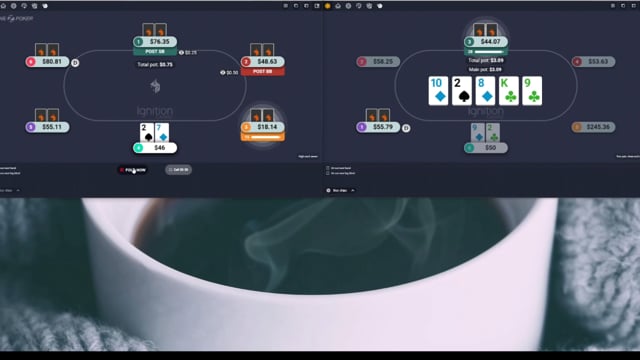Click folded 9 of diamonds hole card
The image size is (640, 360).
(x=478, y=133)
